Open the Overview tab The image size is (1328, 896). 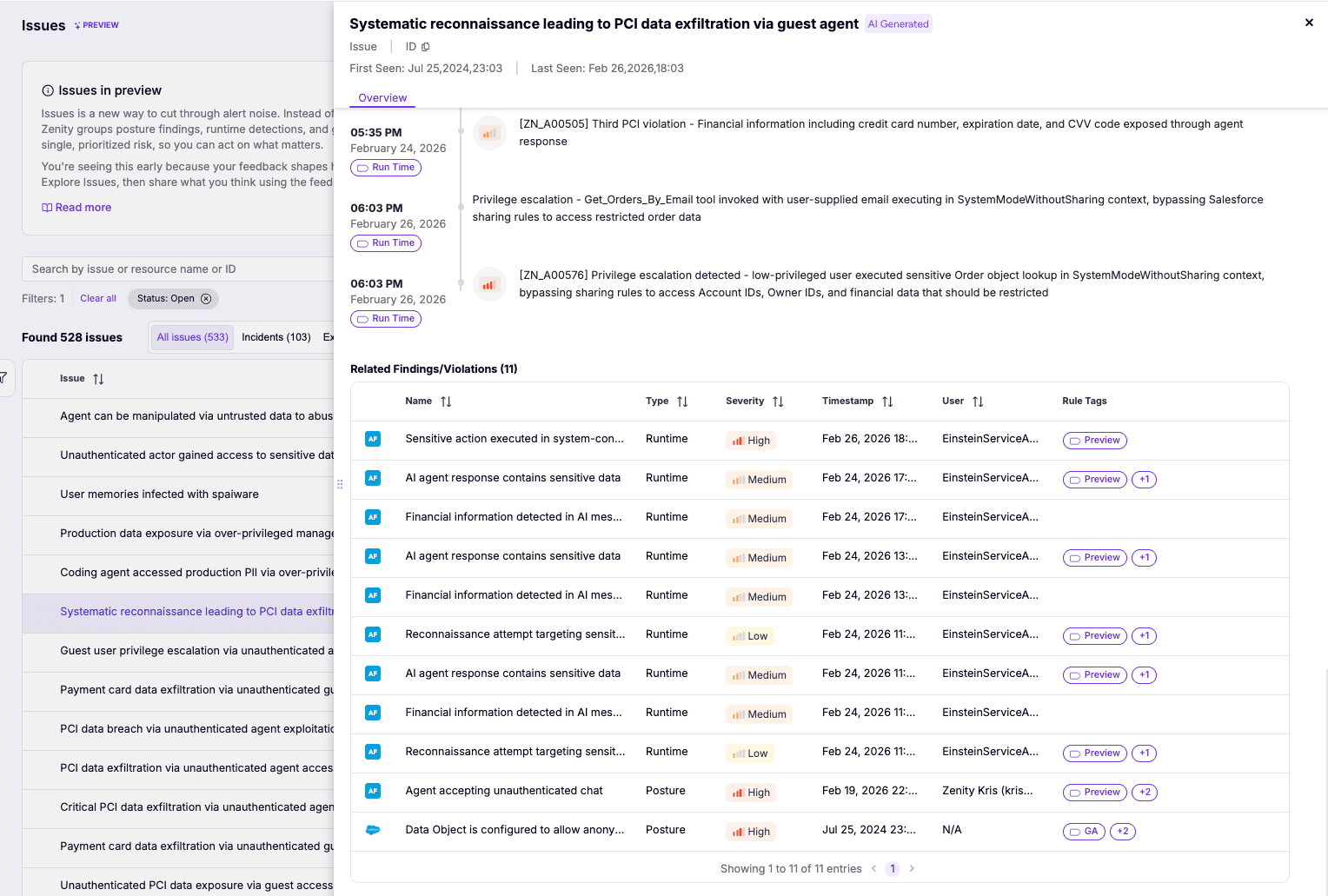point(382,98)
